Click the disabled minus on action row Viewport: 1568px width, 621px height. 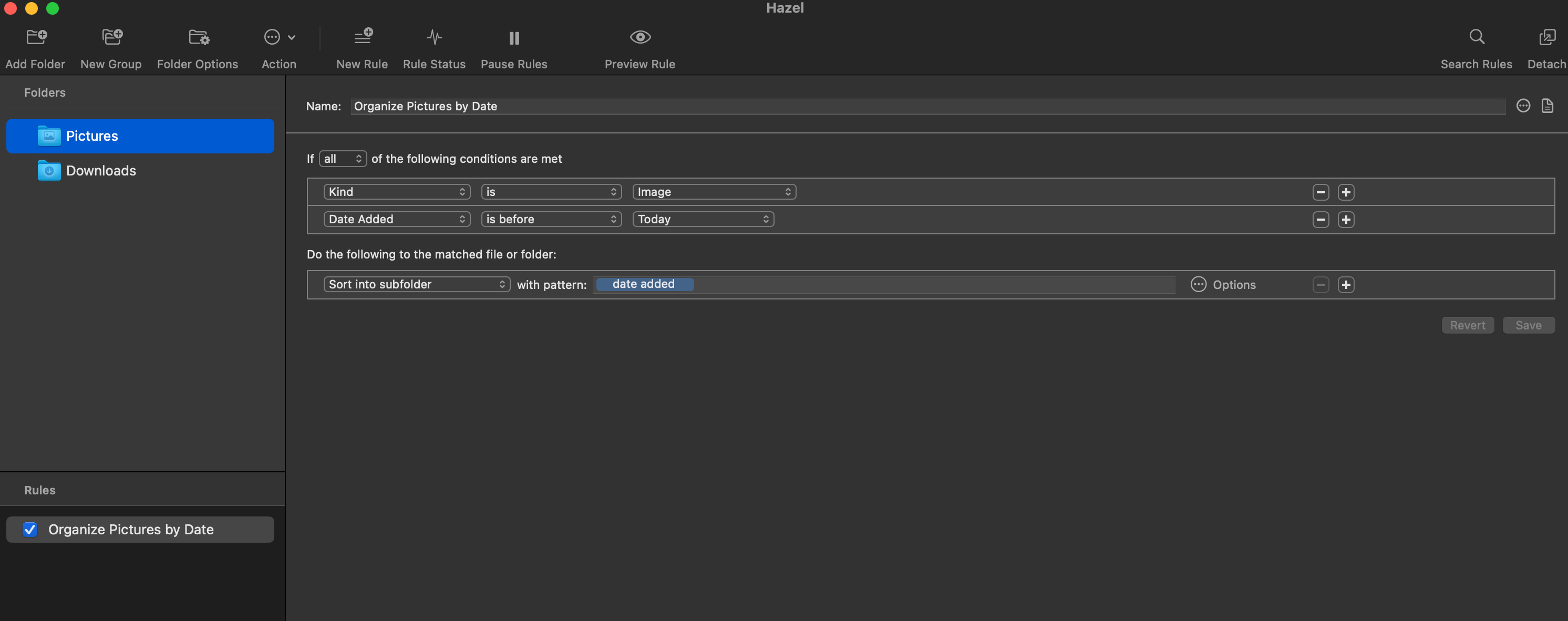(1321, 285)
